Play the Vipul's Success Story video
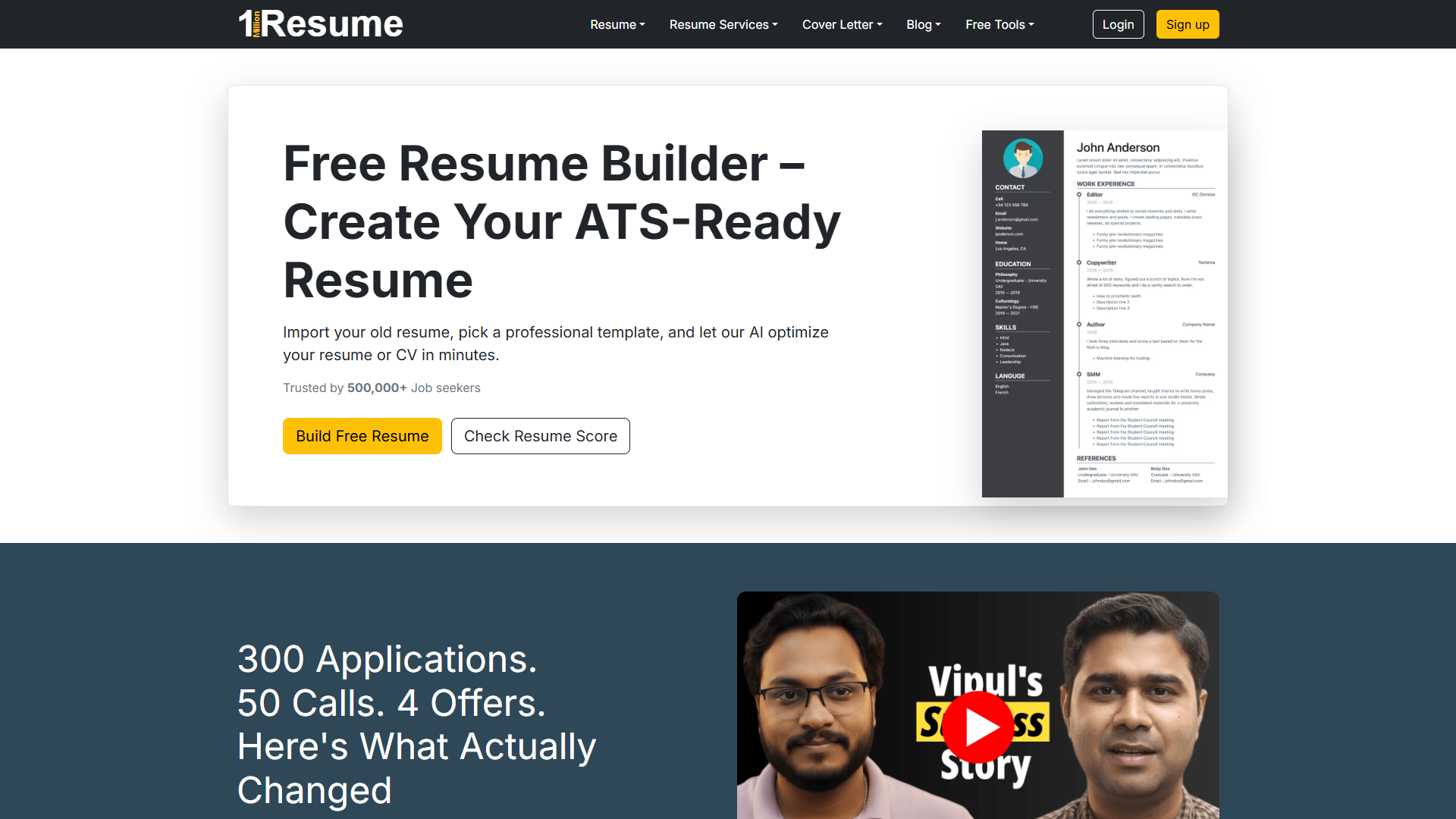Screen dimensions: 1456x819 tap(977, 726)
